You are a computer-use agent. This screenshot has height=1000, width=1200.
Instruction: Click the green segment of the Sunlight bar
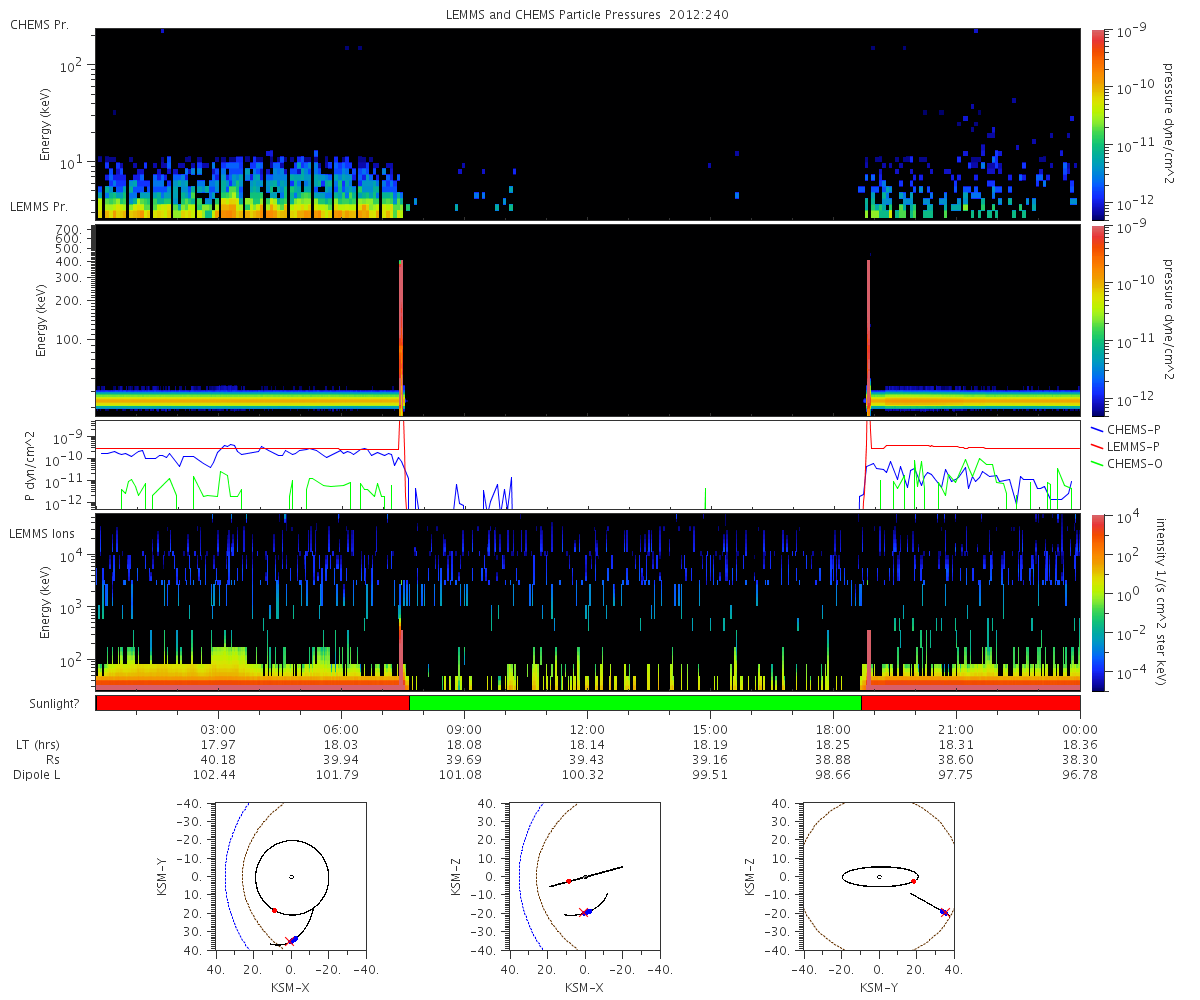tap(635, 703)
